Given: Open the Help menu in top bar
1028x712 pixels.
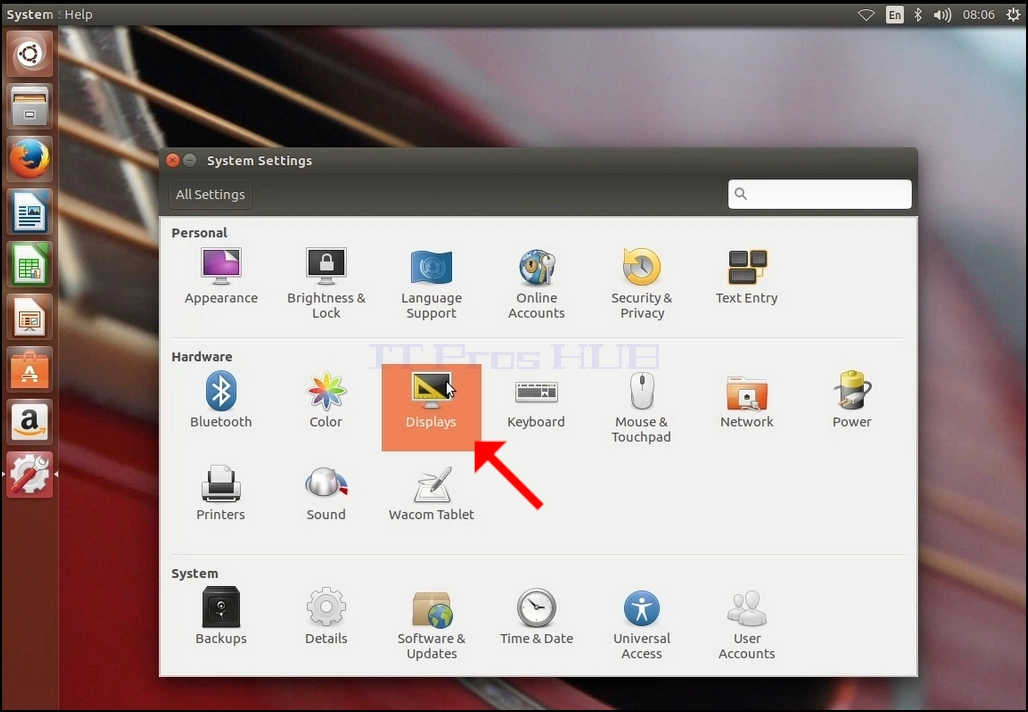Looking at the screenshot, I should pyautogui.click(x=79, y=14).
